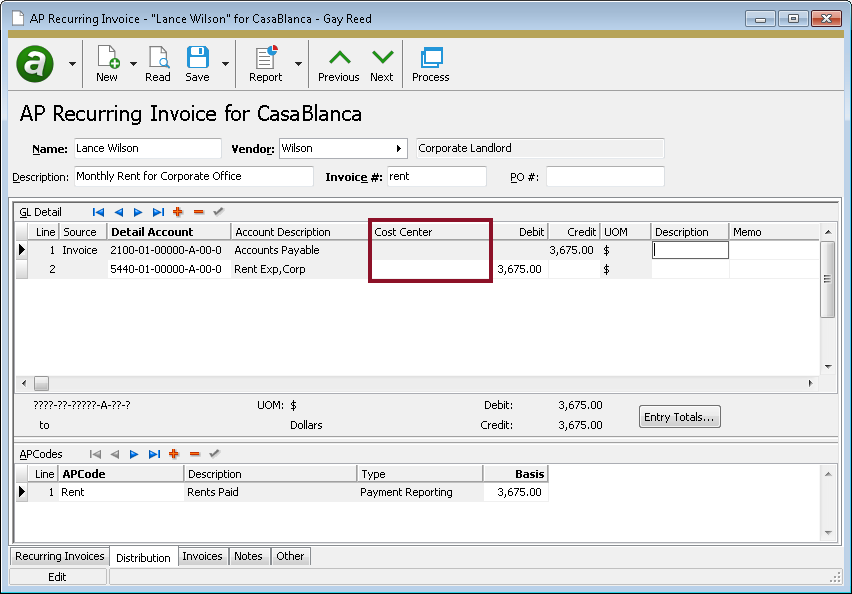Screen dimensions: 852x594
Task: Open the Vendor lookup arrow
Action: click(399, 149)
